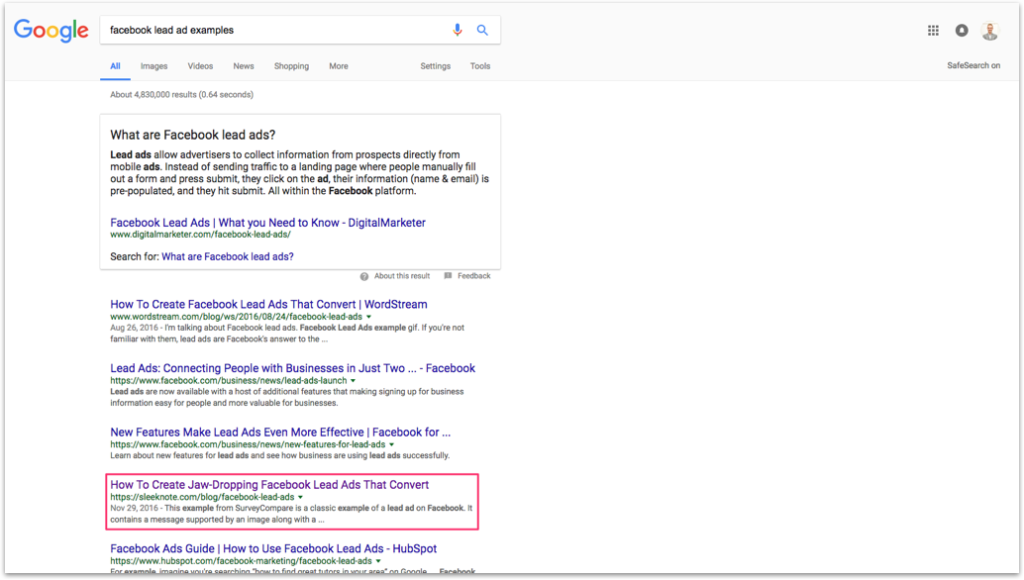Open the WordStream Facebook Lead Ads result
The height and width of the screenshot is (580, 1024).
pyautogui.click(x=268, y=304)
